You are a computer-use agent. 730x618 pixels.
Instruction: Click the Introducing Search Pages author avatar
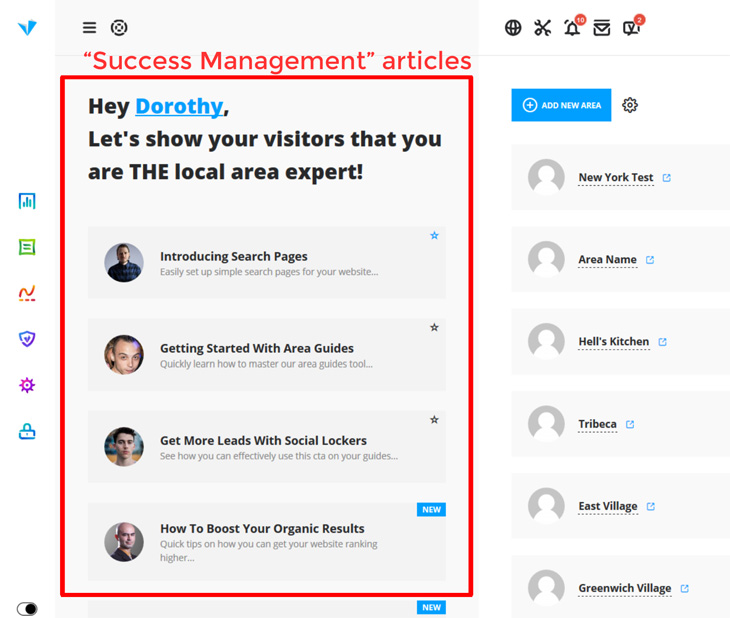(x=124, y=263)
